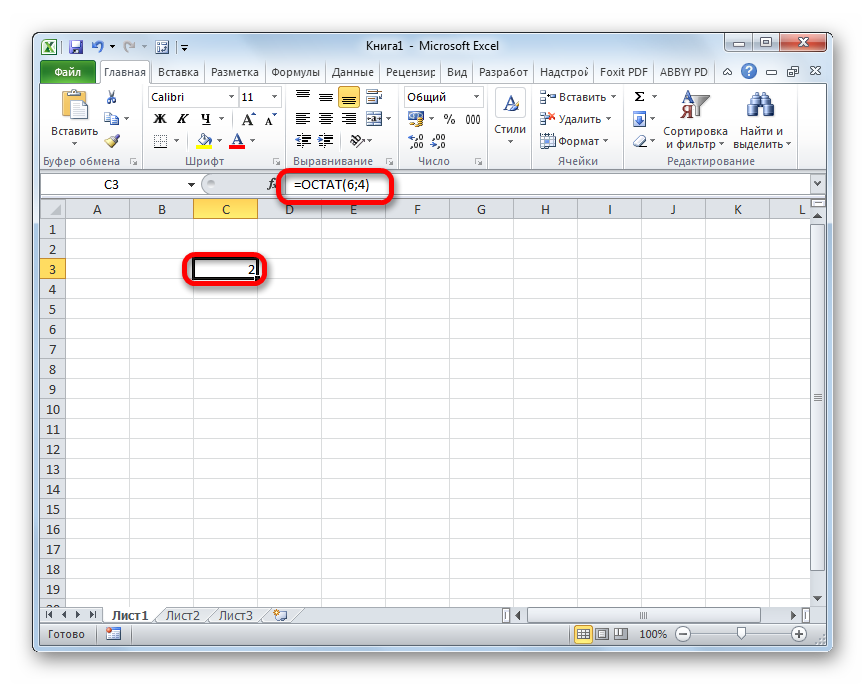
Task: Toggle bold formatting Ж
Action: [160, 119]
